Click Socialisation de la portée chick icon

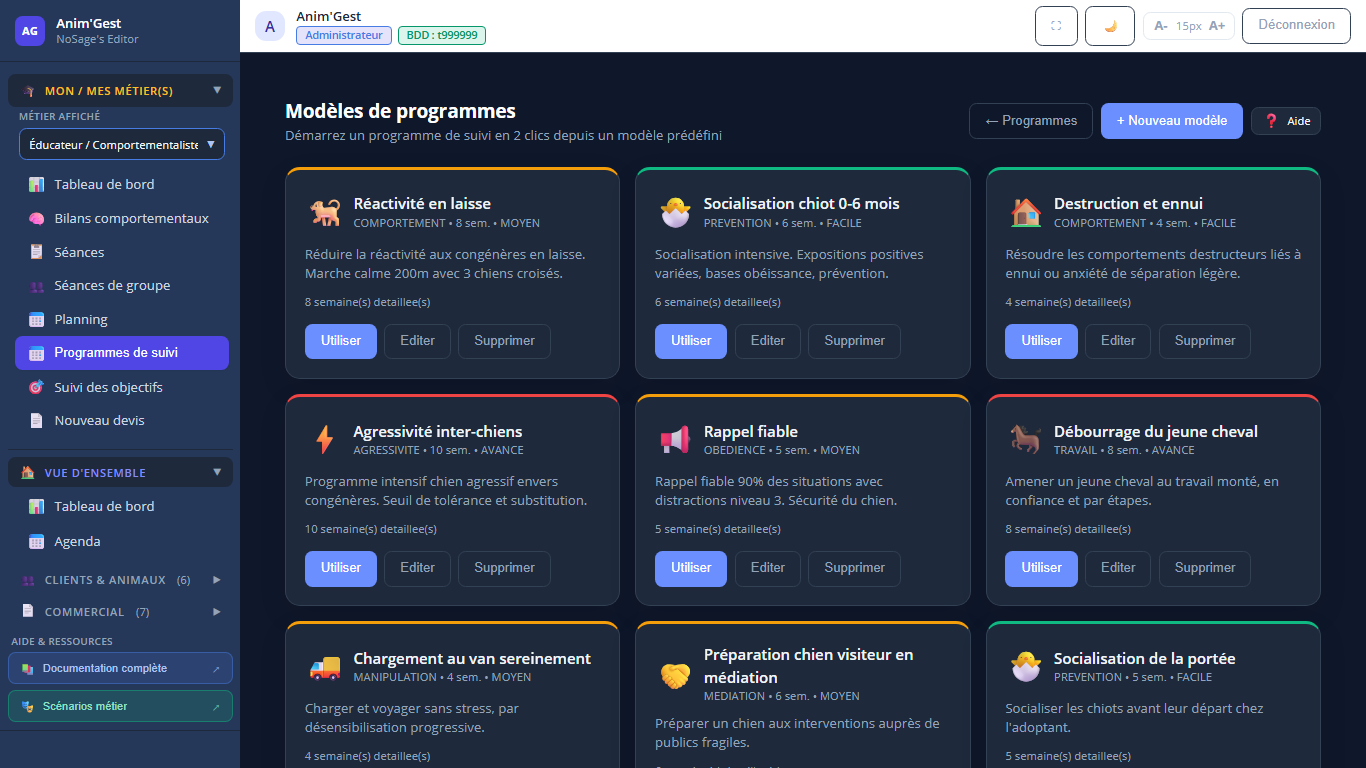[1025, 667]
